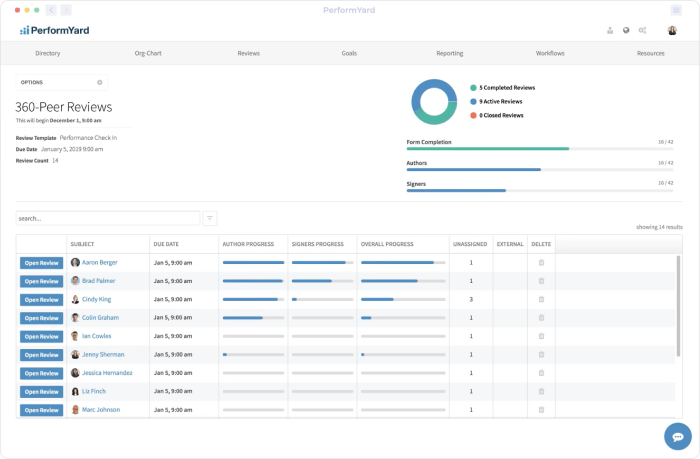Select the Workflows tab
The image size is (700, 459).
tap(550, 53)
